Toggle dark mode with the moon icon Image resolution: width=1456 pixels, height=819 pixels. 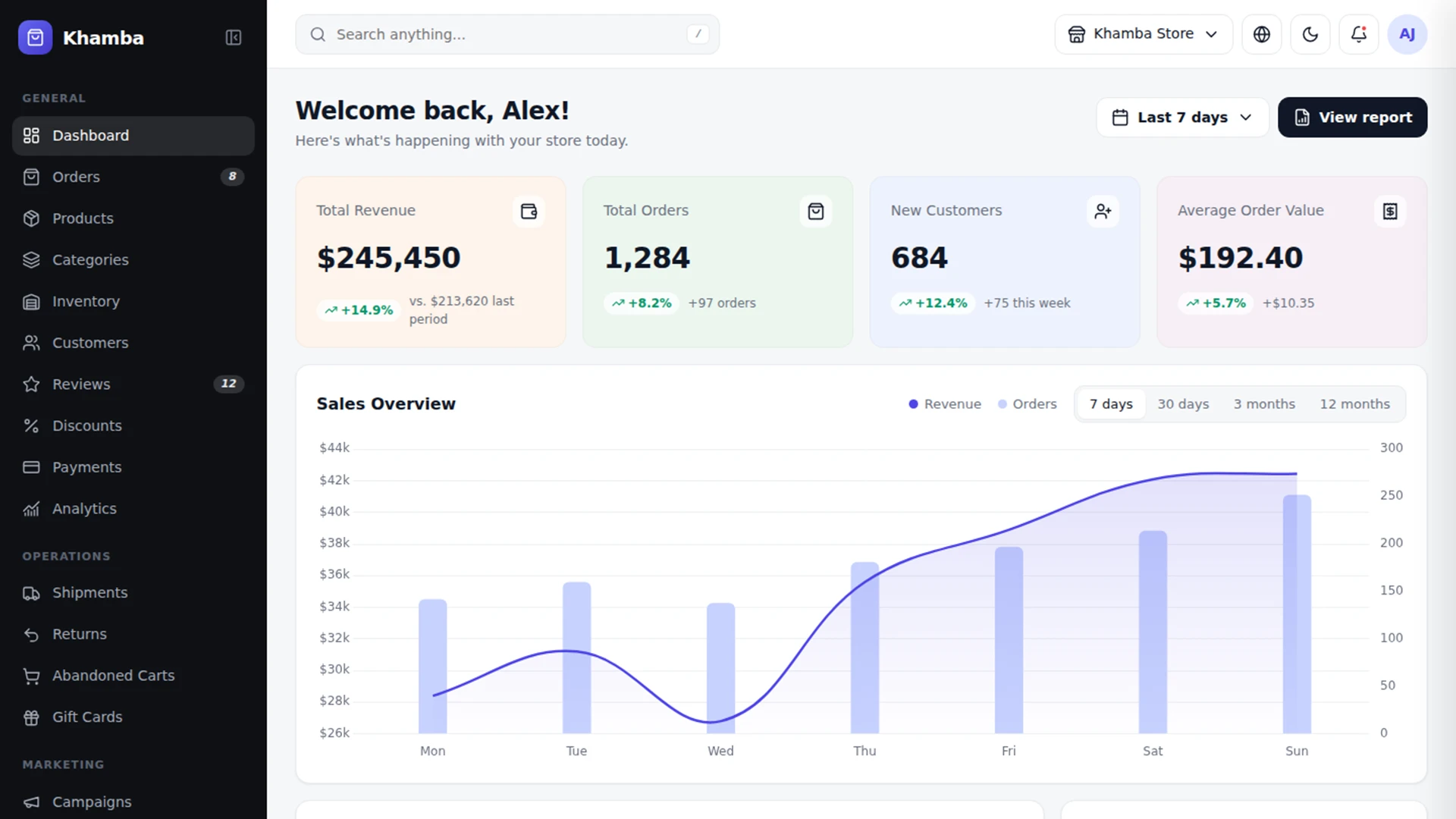click(1310, 34)
